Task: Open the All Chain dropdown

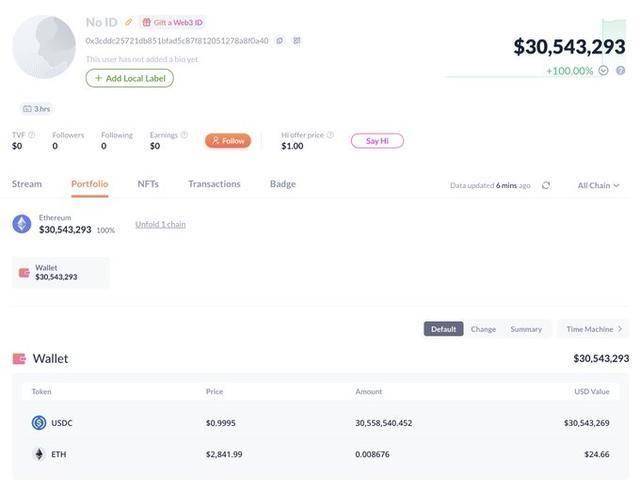Action: (x=598, y=185)
